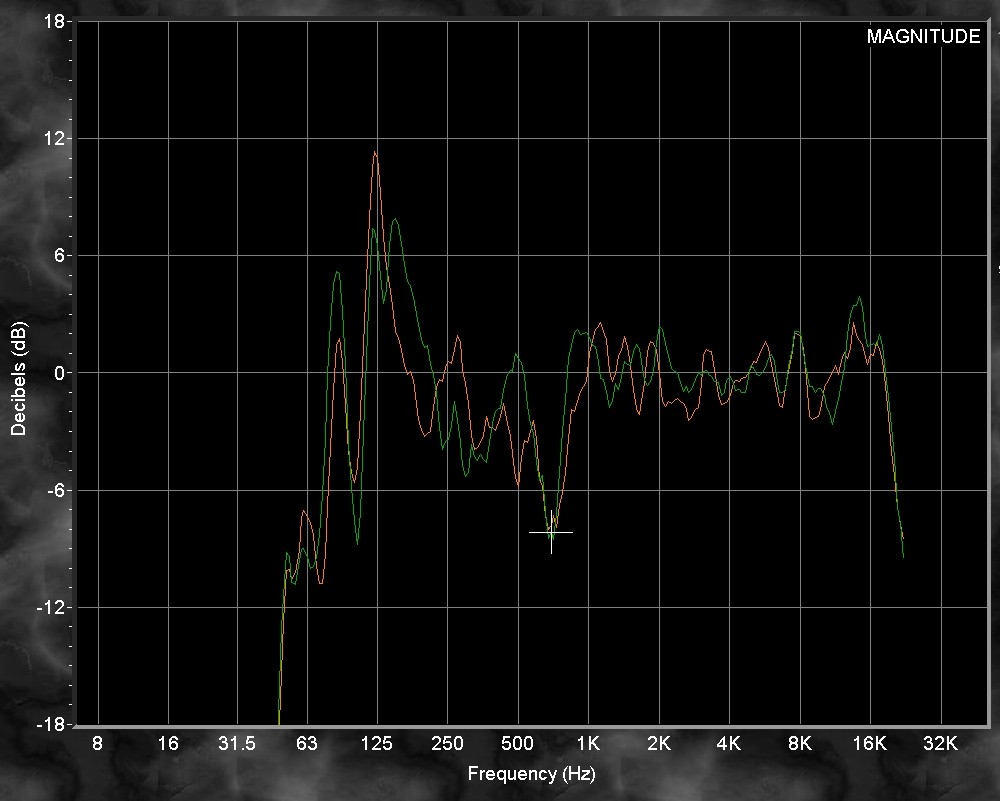The width and height of the screenshot is (1000, 801).
Task: Click the Frequency (Hz) axis title
Action: pyautogui.click(x=531, y=774)
